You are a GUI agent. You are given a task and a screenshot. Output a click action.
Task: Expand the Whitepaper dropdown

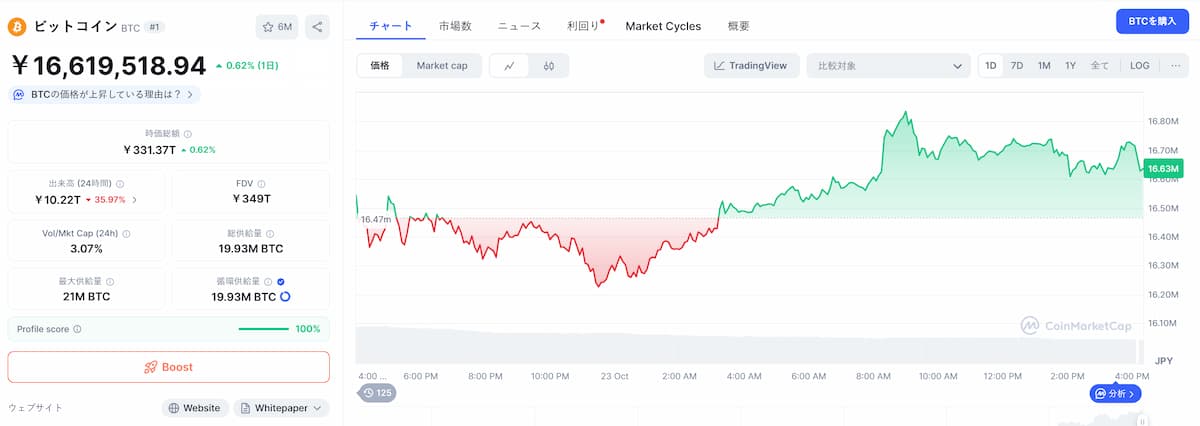(x=282, y=408)
